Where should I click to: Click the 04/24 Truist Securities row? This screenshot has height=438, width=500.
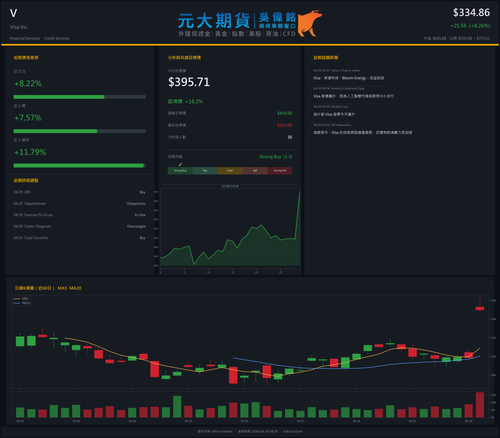click(x=80, y=238)
